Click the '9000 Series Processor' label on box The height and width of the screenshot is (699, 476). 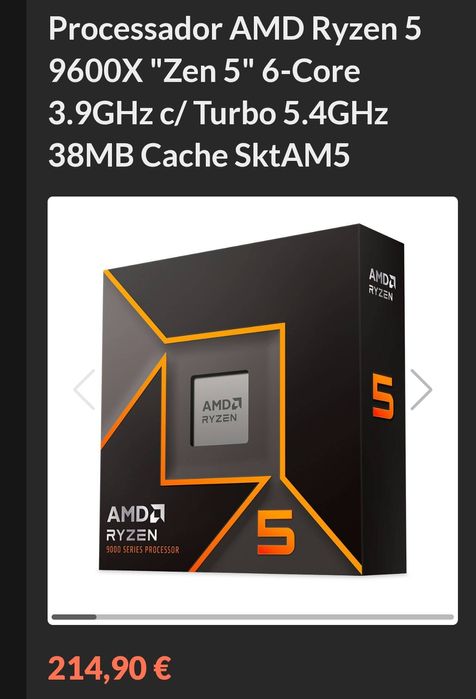pos(143,550)
